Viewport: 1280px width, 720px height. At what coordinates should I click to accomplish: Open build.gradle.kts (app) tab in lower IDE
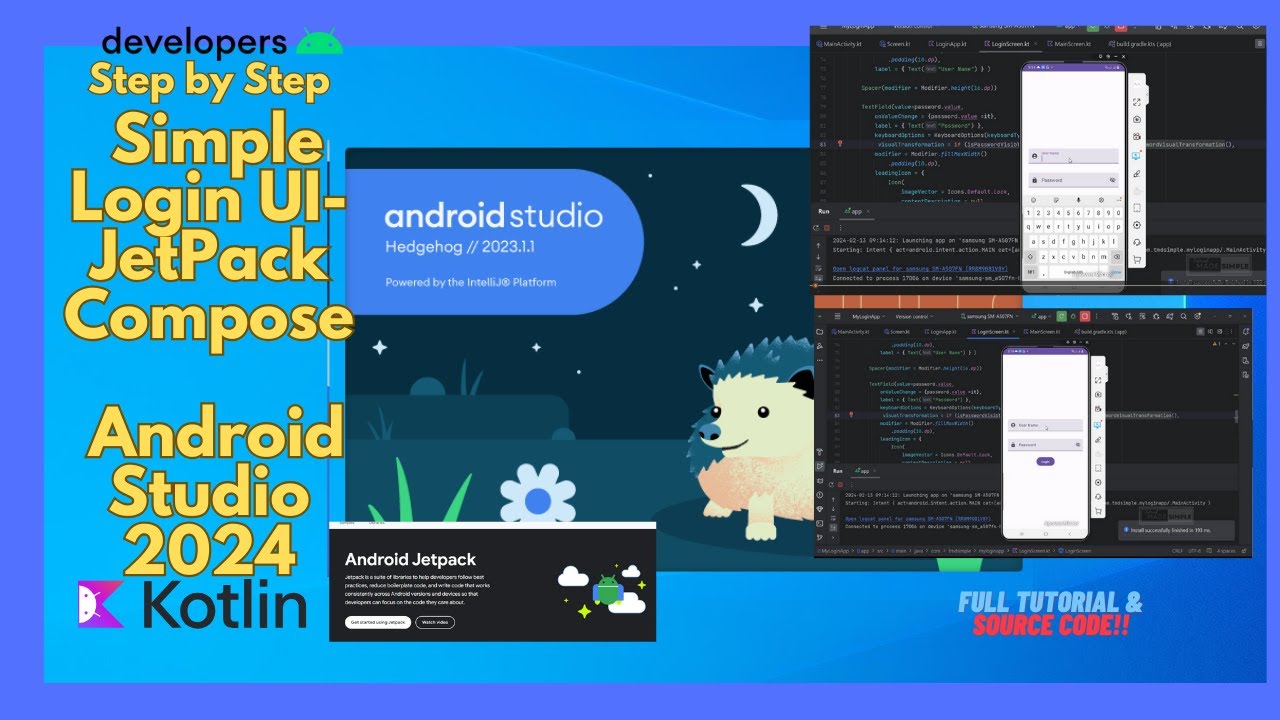1101,332
